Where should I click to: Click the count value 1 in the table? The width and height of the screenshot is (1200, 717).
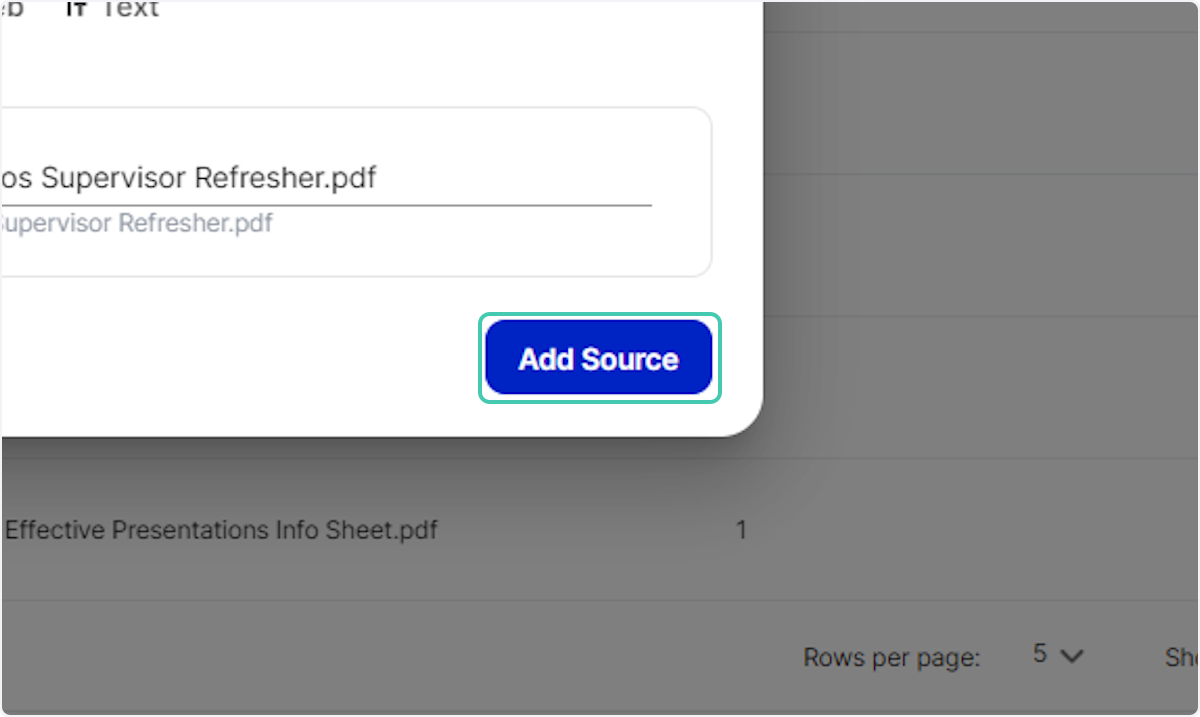(742, 530)
